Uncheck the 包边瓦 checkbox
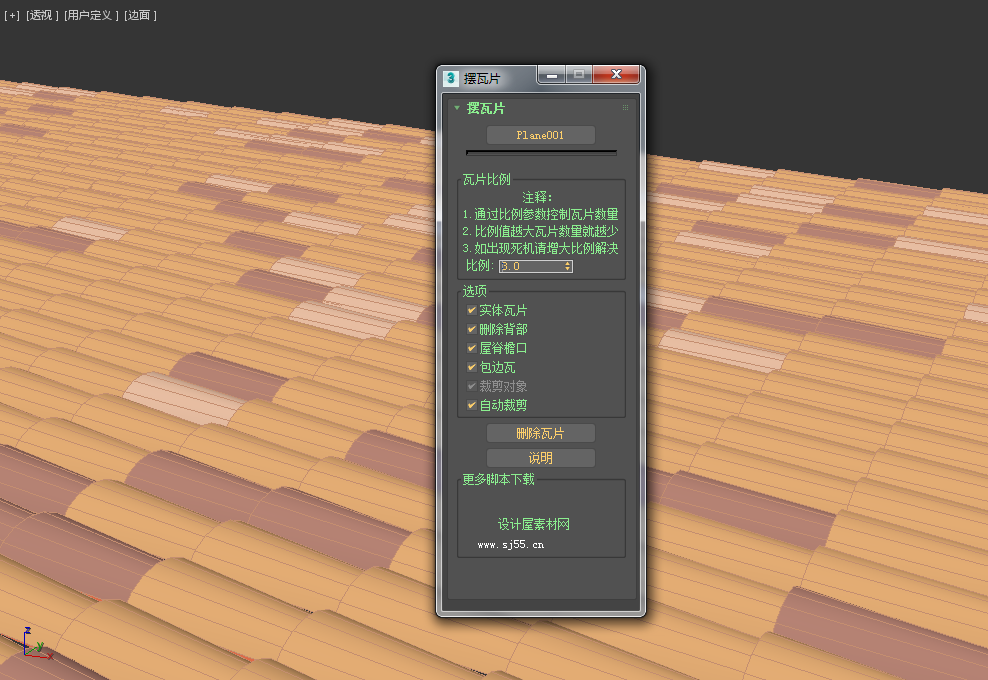Screen dimensions: 988x680 point(471,367)
